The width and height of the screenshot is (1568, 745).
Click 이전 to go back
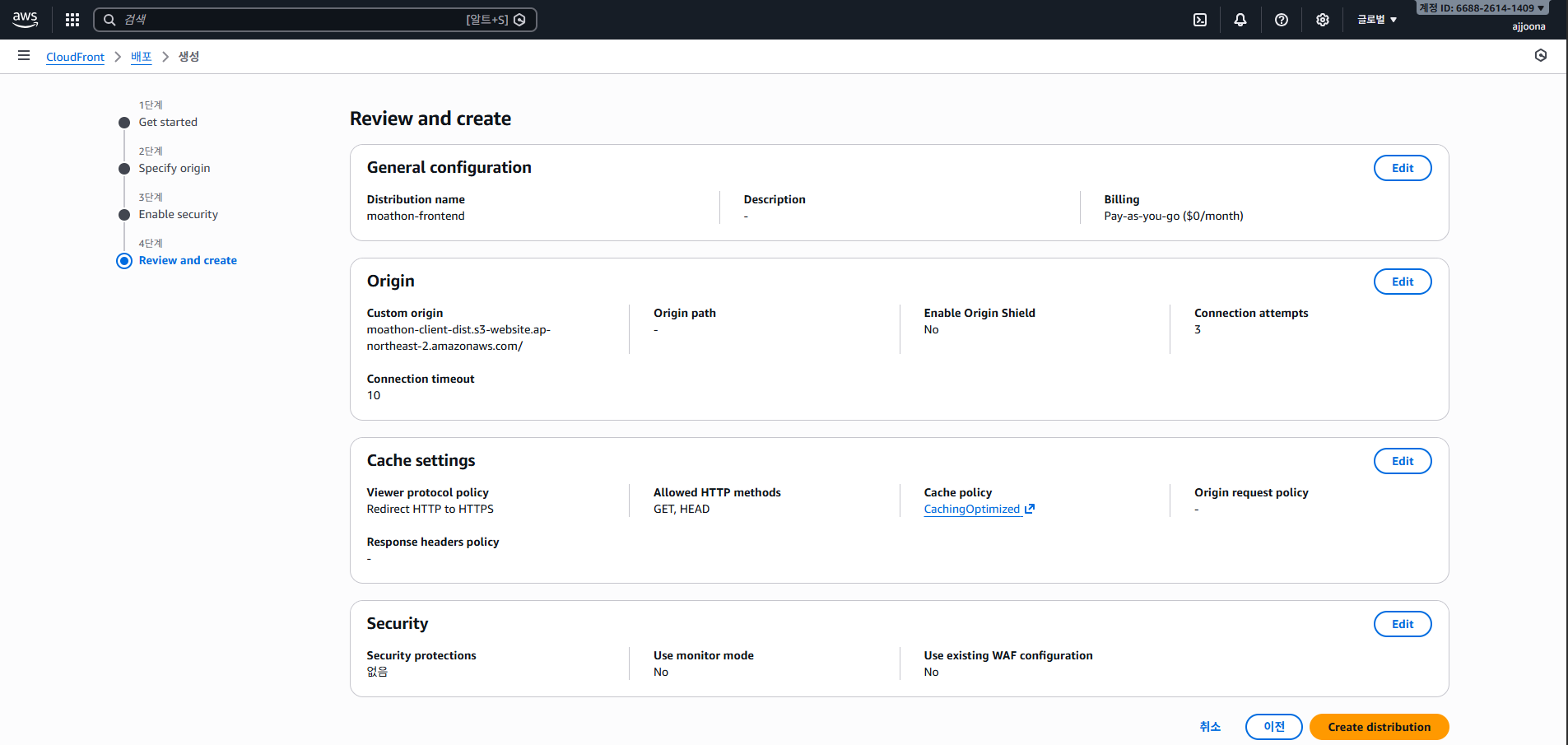[1273, 727]
